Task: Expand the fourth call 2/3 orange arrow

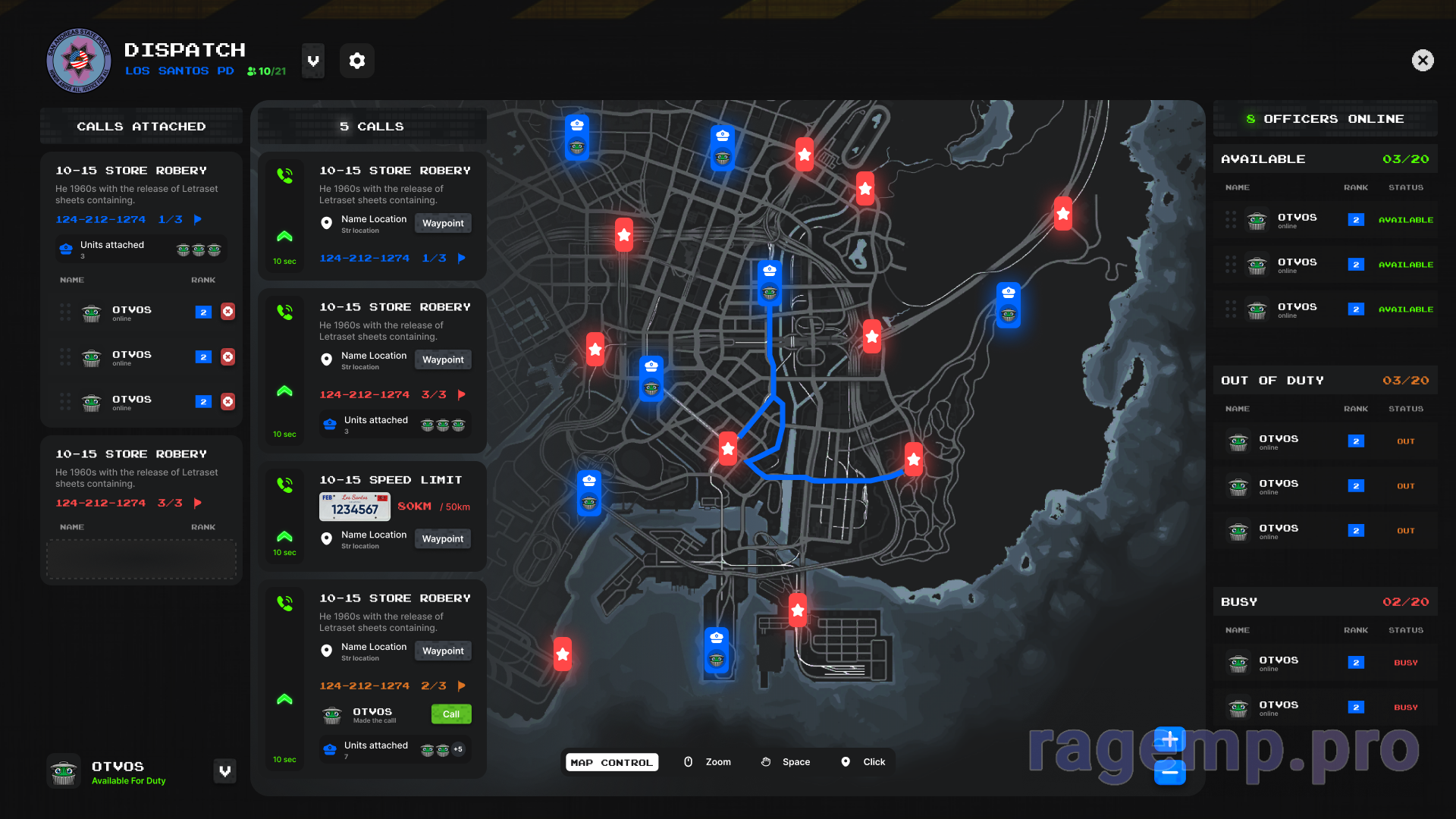Action: [x=462, y=686]
